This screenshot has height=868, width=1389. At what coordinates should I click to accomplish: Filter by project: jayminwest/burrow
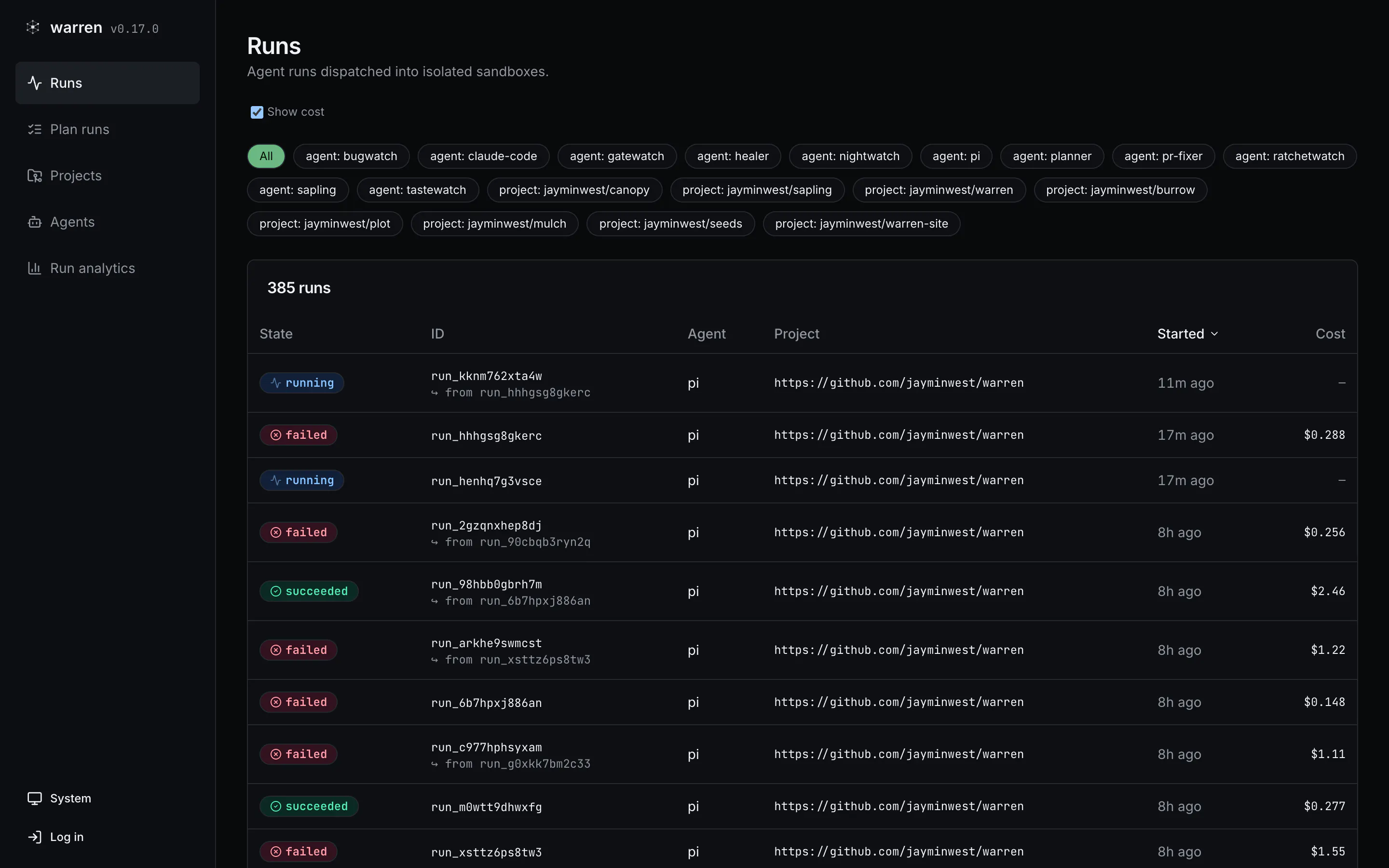click(x=1120, y=190)
